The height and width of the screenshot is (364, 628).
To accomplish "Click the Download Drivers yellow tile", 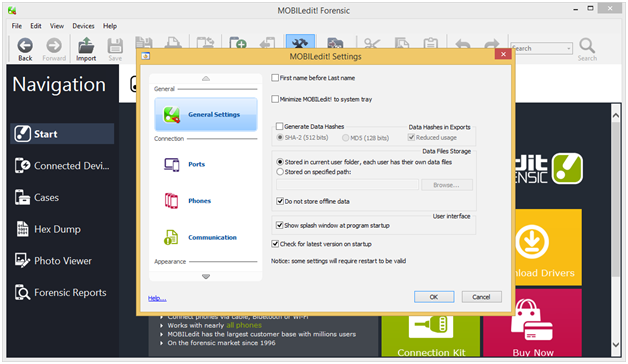I will [548, 247].
